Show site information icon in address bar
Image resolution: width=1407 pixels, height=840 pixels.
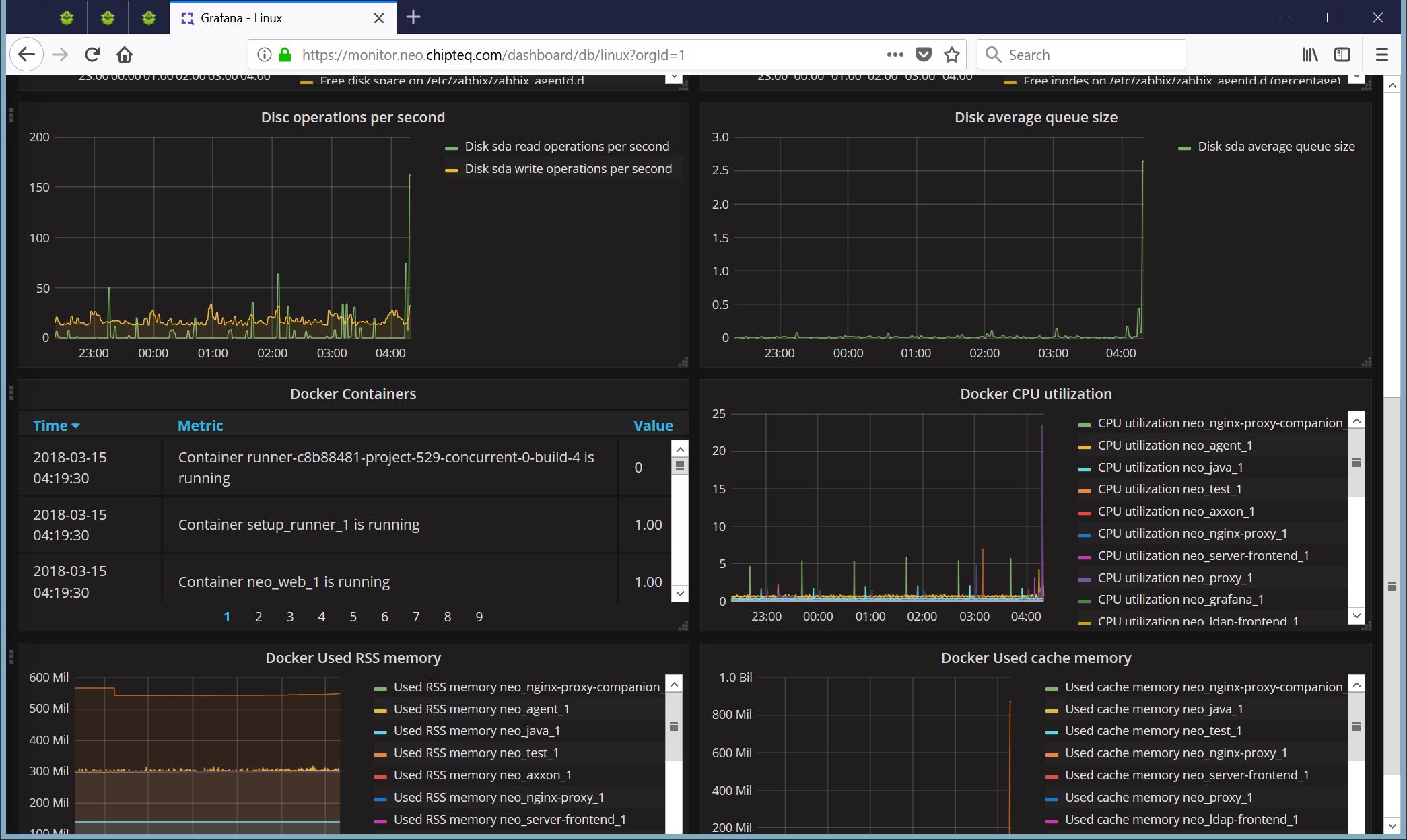click(x=265, y=55)
